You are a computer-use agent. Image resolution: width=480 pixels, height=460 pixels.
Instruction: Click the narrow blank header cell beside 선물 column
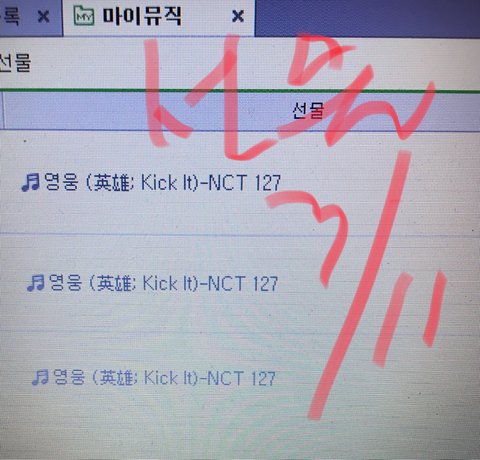click(1, 111)
